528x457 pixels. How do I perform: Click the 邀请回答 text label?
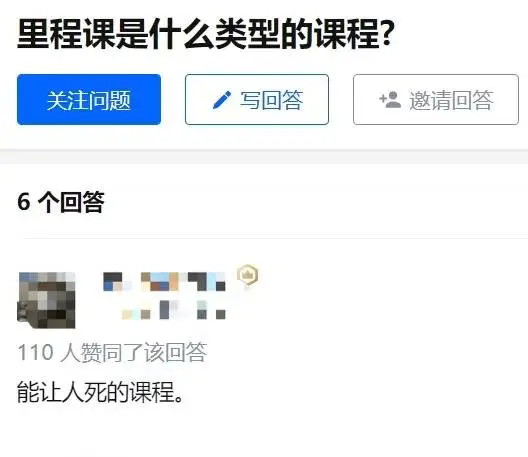click(451, 100)
